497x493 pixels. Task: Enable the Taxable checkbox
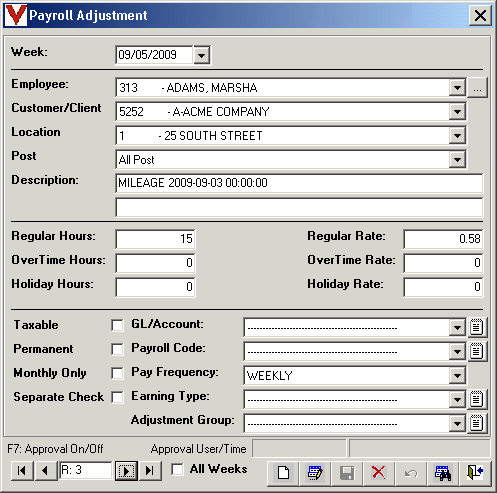(117, 325)
